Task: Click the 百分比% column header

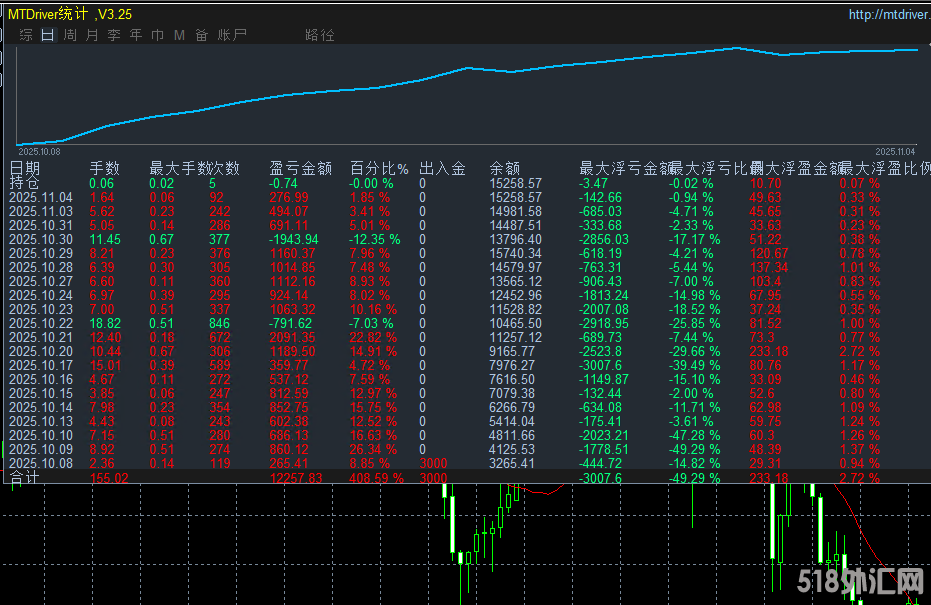Action: (379, 168)
